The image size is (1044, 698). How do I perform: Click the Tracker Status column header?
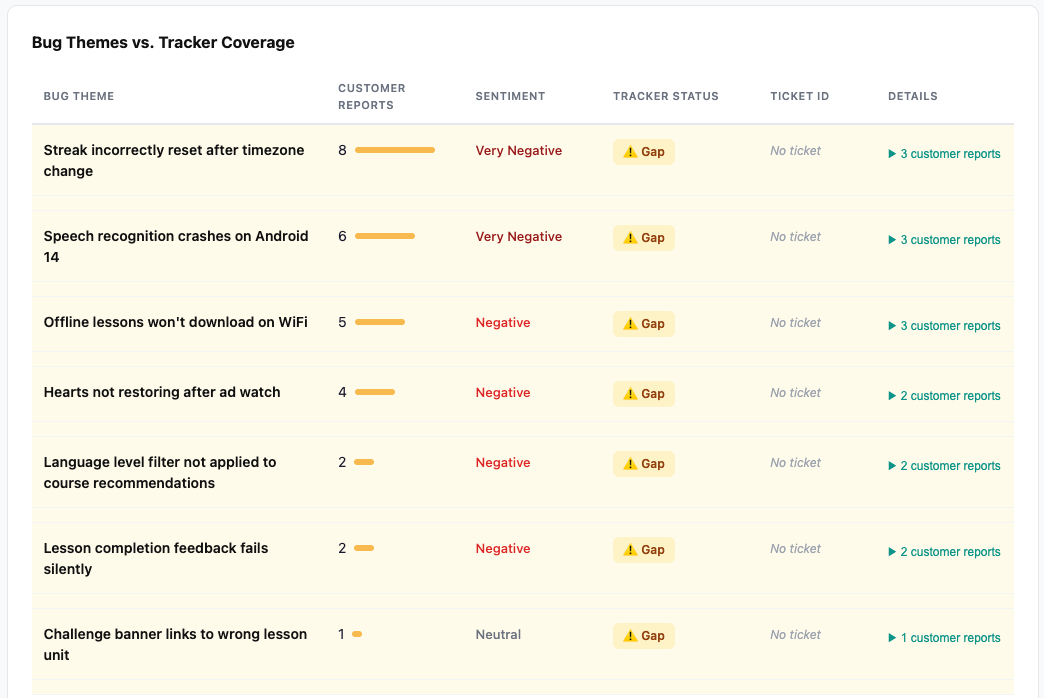click(666, 97)
